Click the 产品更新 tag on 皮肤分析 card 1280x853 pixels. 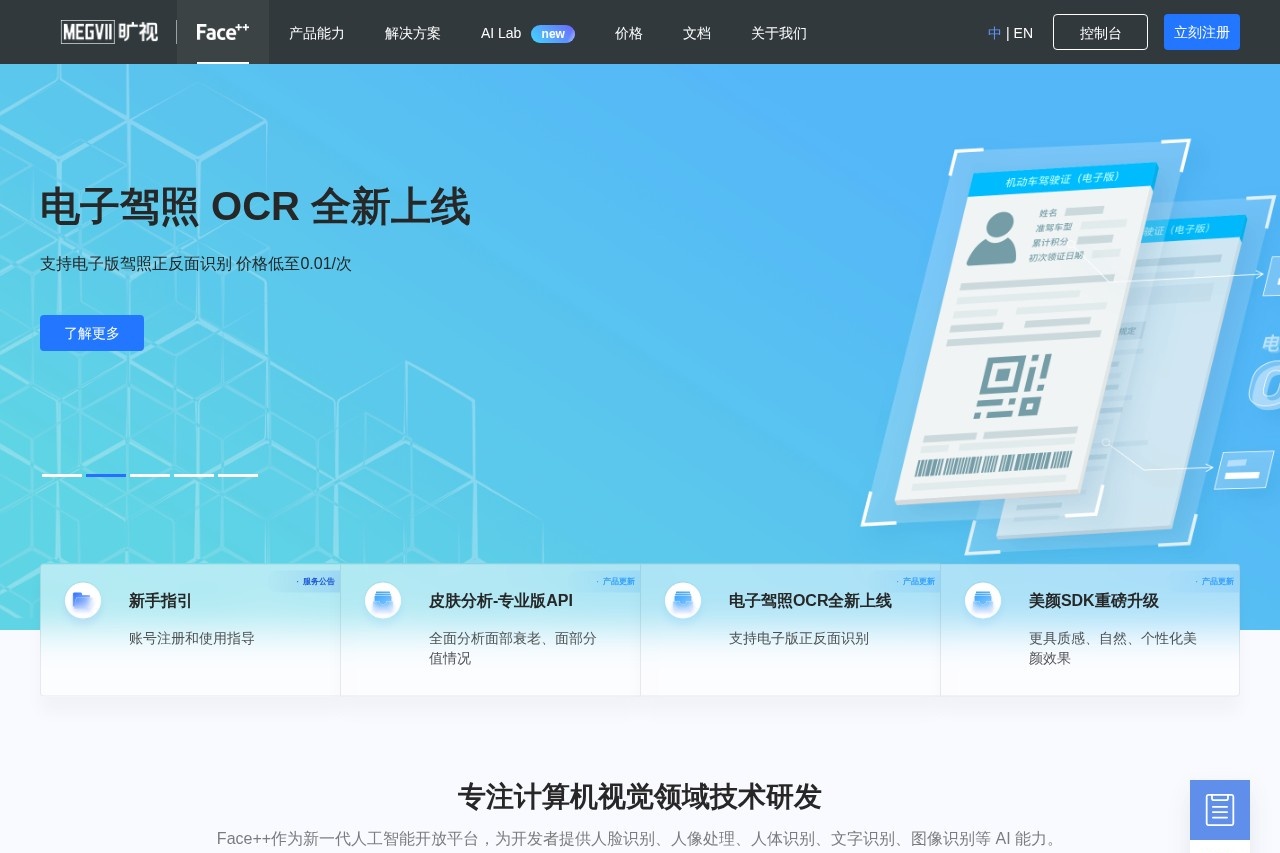616,581
